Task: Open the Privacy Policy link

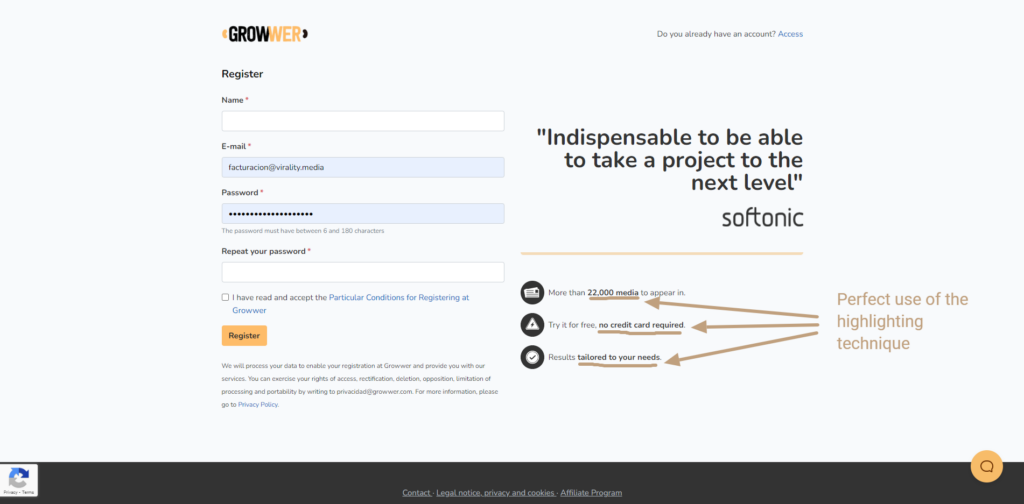Action: coord(258,405)
